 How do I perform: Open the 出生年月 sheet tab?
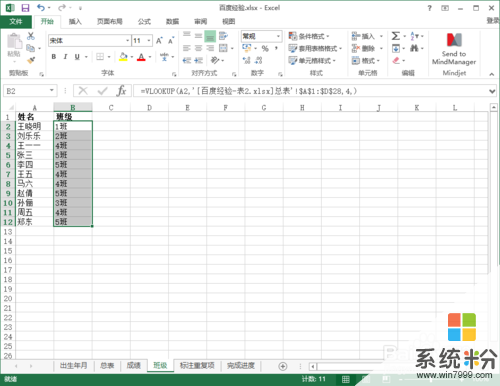(x=74, y=366)
